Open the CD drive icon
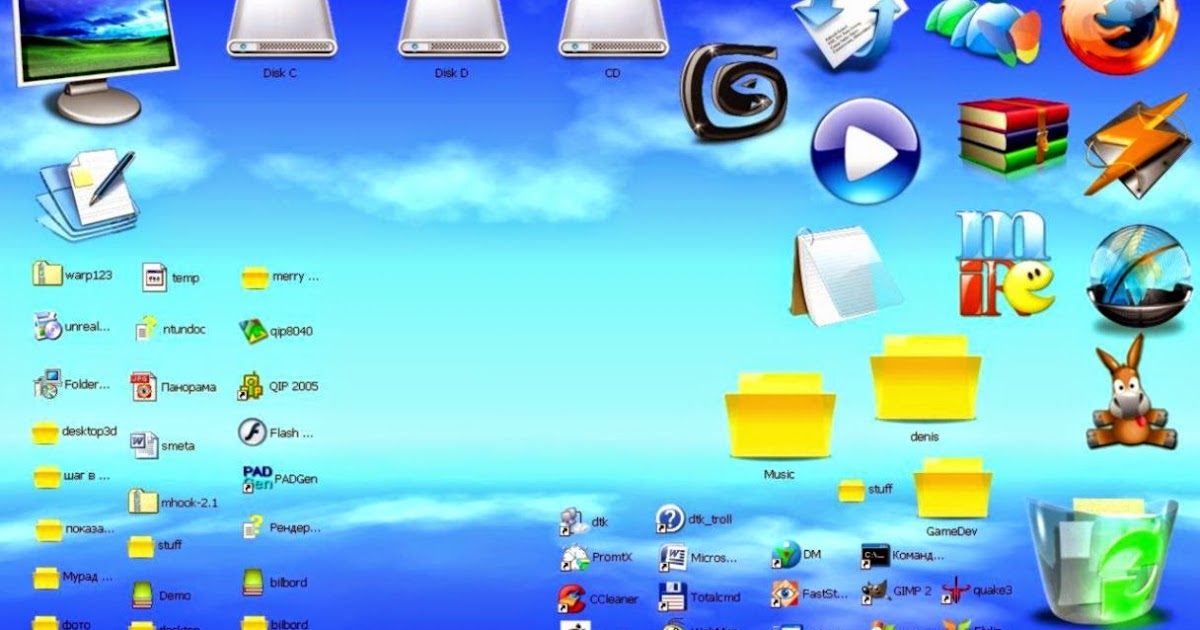Image resolution: width=1200 pixels, height=630 pixels. (x=613, y=28)
